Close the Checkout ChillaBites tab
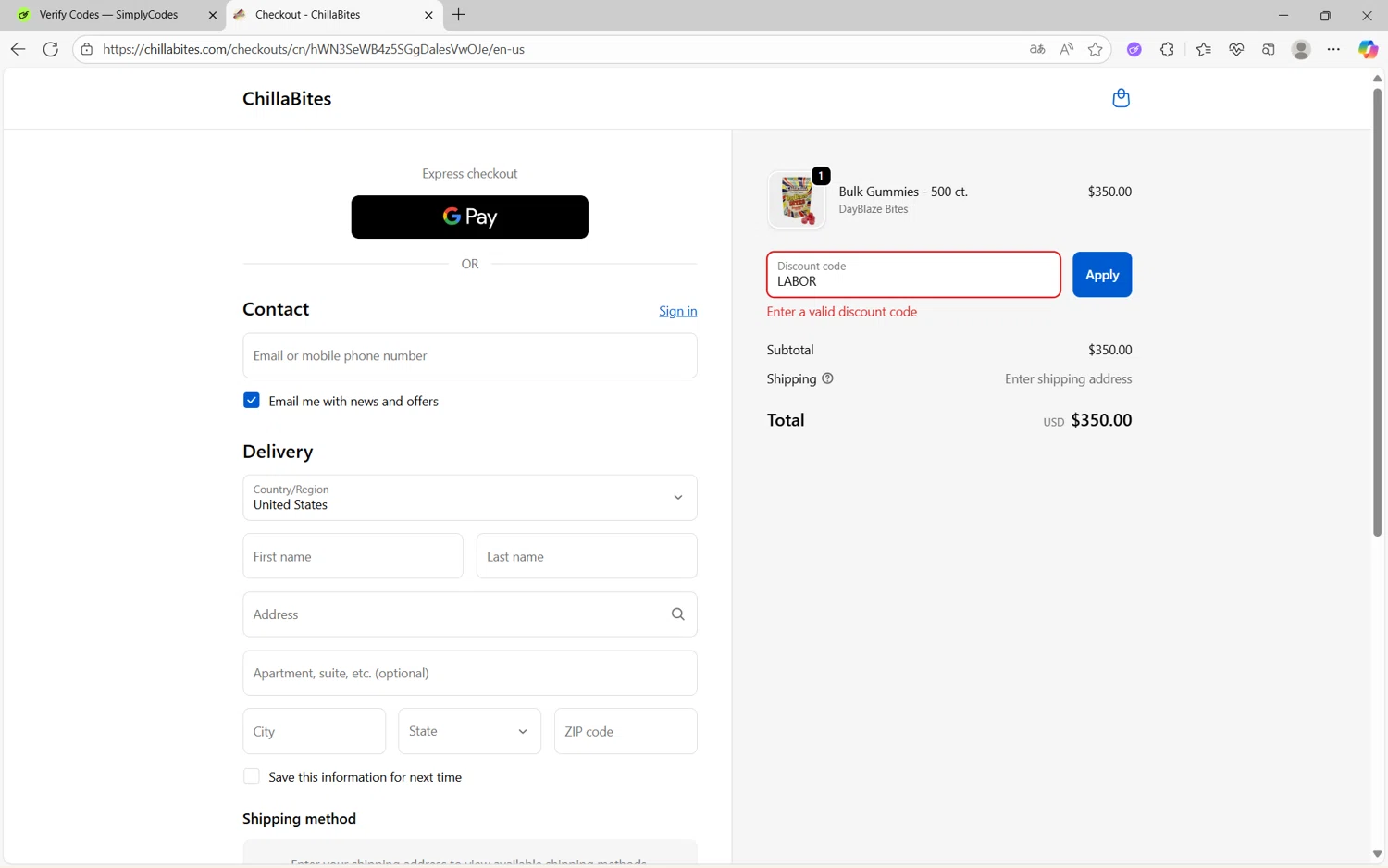Screen dimensions: 1388x868 (428, 15)
